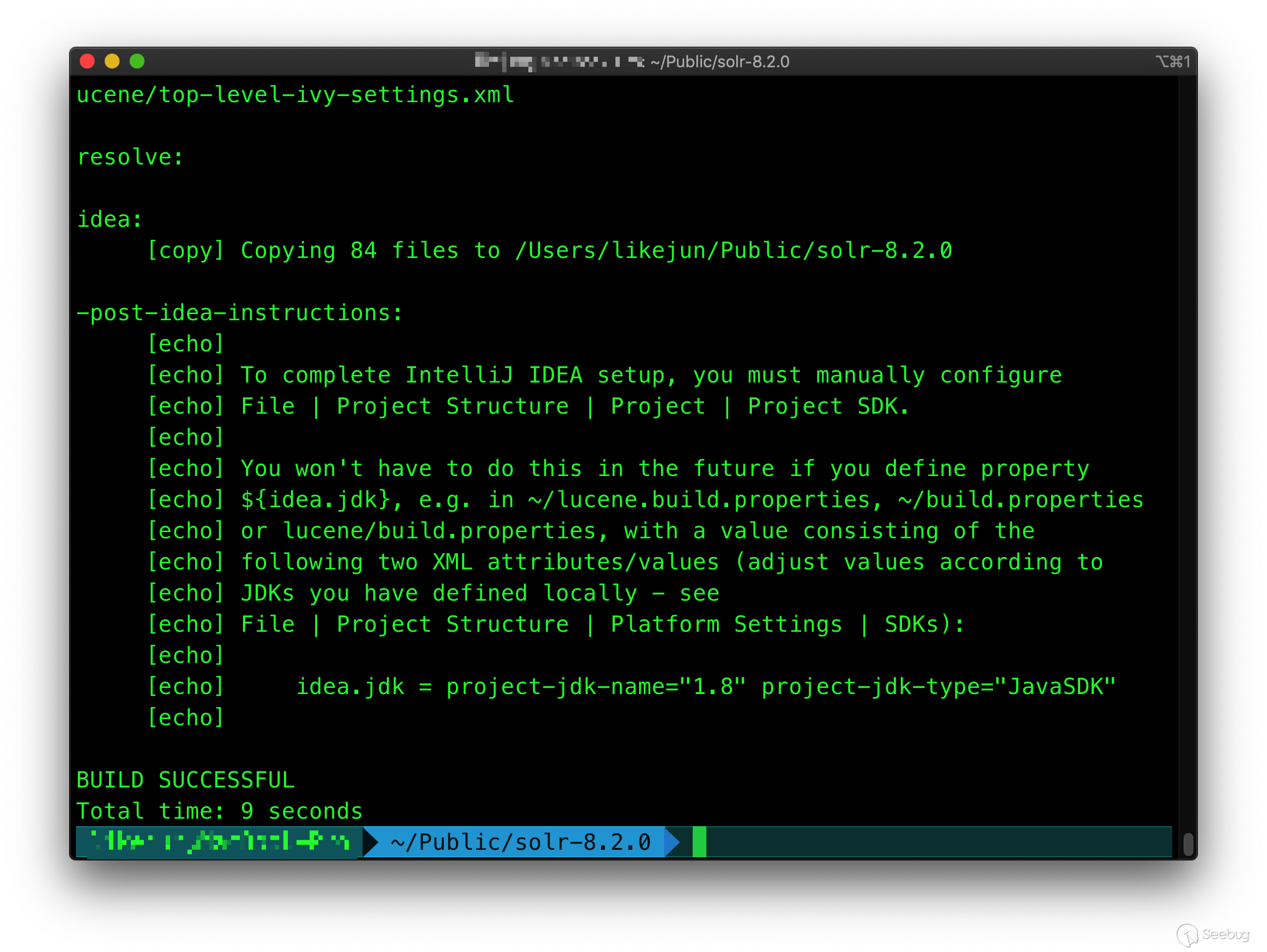
Task: Click the terminal scrollbar thumb
Action: pos(1188,844)
